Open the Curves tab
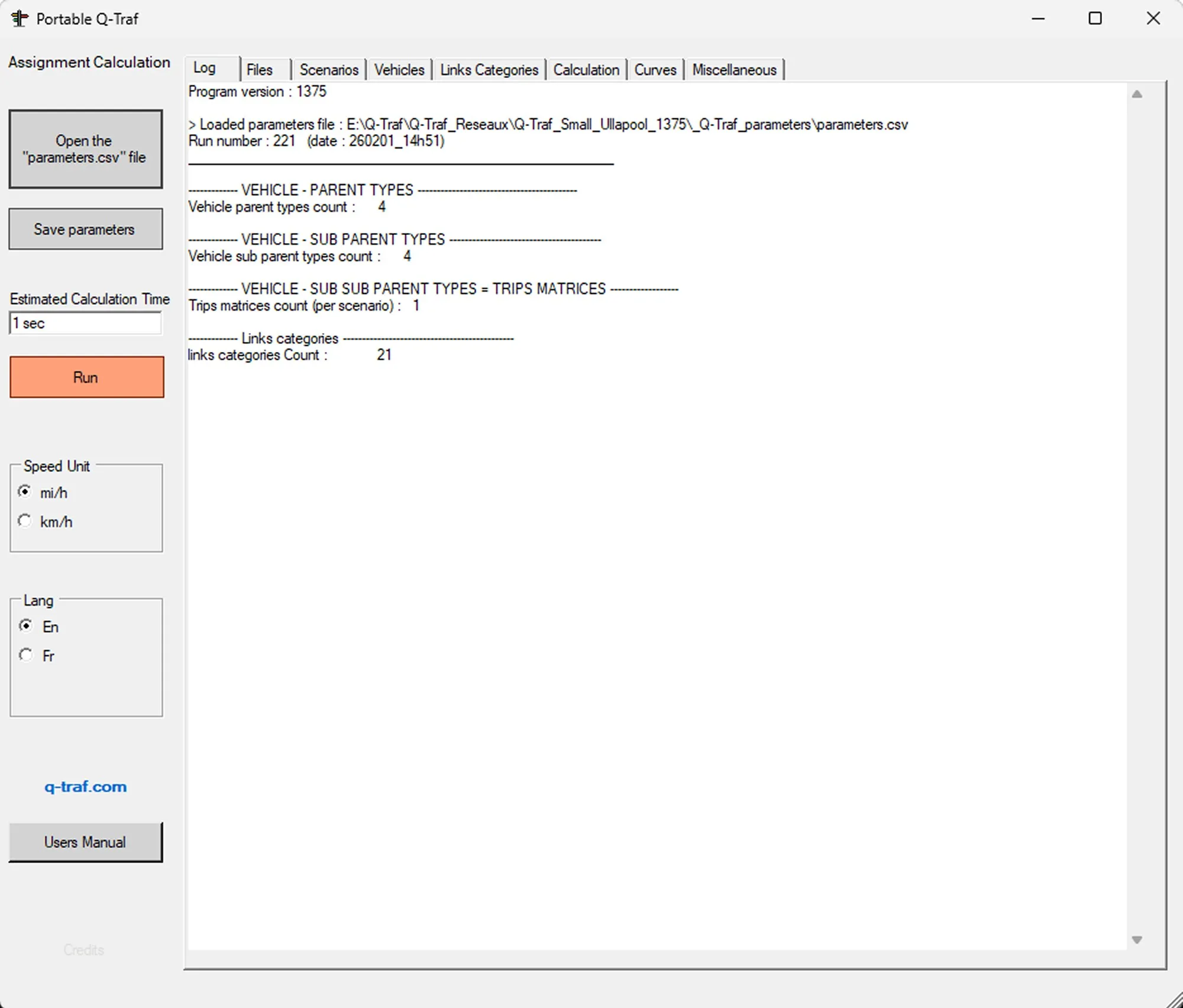The width and height of the screenshot is (1183, 1008). coord(655,70)
